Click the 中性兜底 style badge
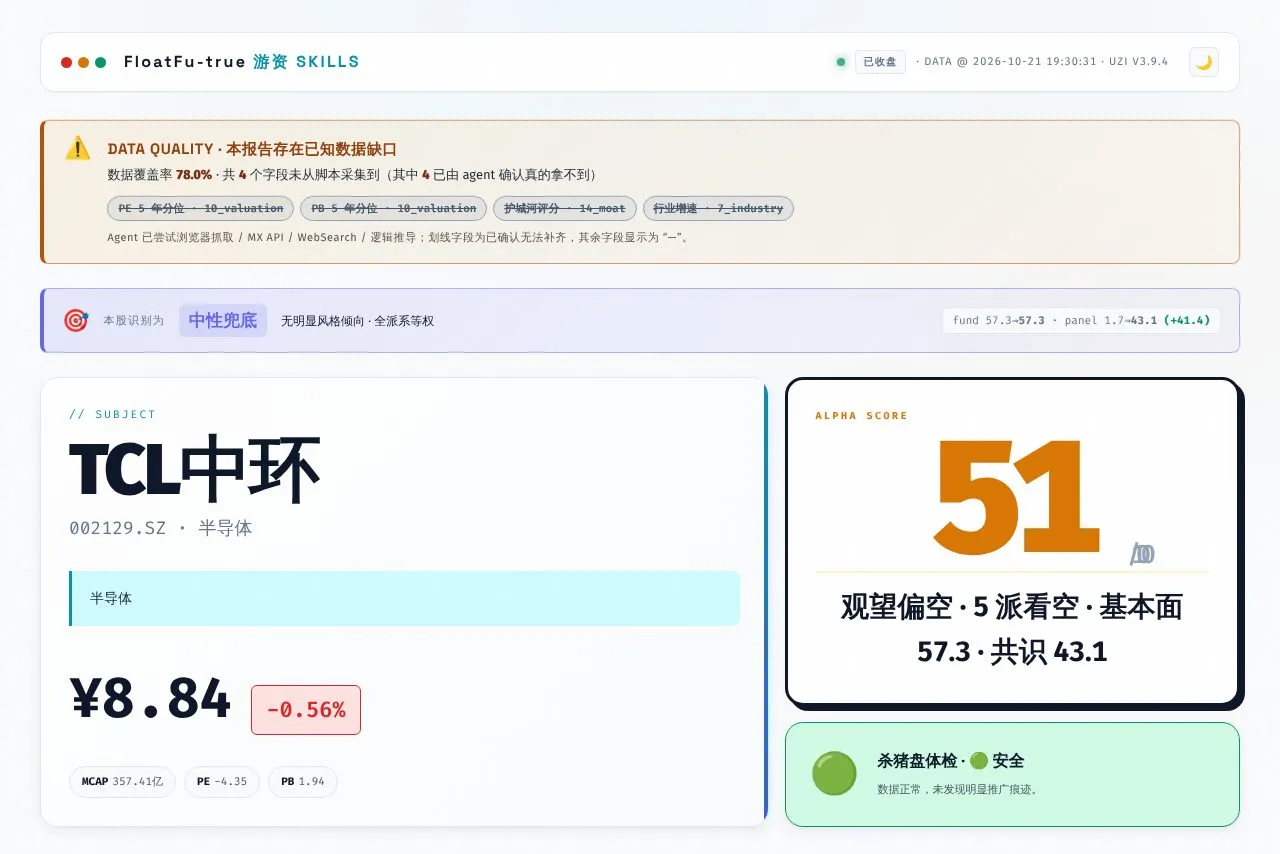 pyautogui.click(x=223, y=320)
